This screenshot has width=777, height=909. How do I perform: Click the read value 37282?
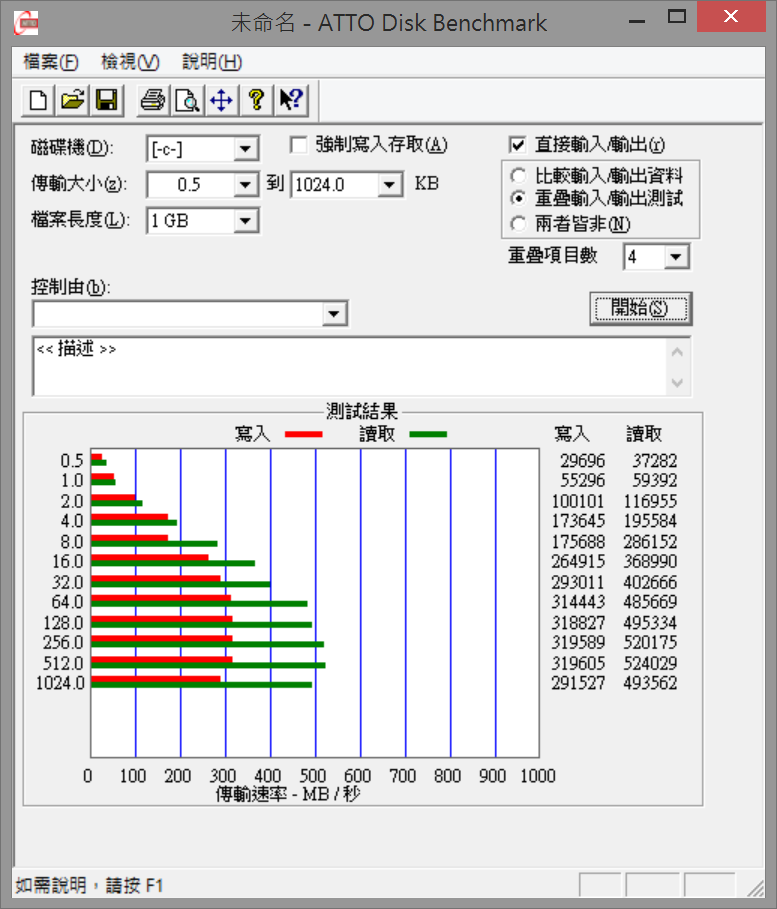click(x=655, y=461)
